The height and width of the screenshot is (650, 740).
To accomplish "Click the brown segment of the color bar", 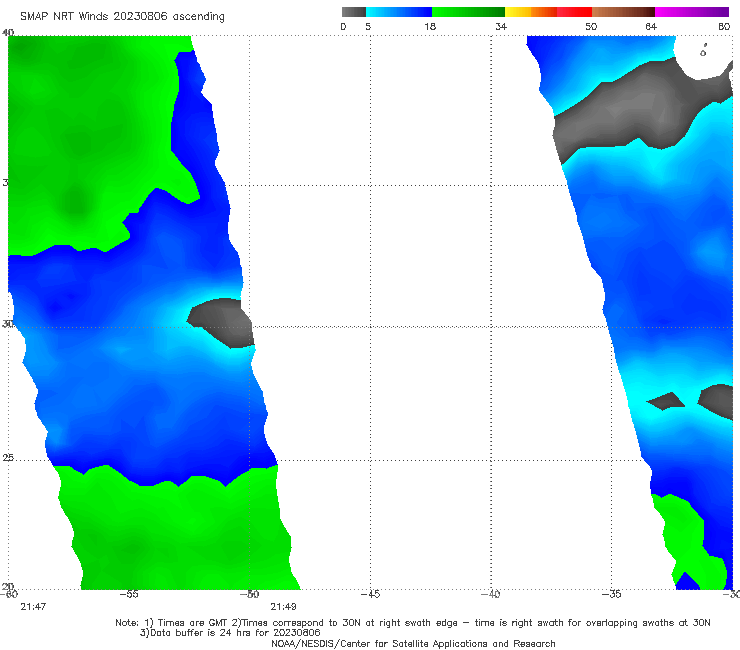I will [x=623, y=12].
